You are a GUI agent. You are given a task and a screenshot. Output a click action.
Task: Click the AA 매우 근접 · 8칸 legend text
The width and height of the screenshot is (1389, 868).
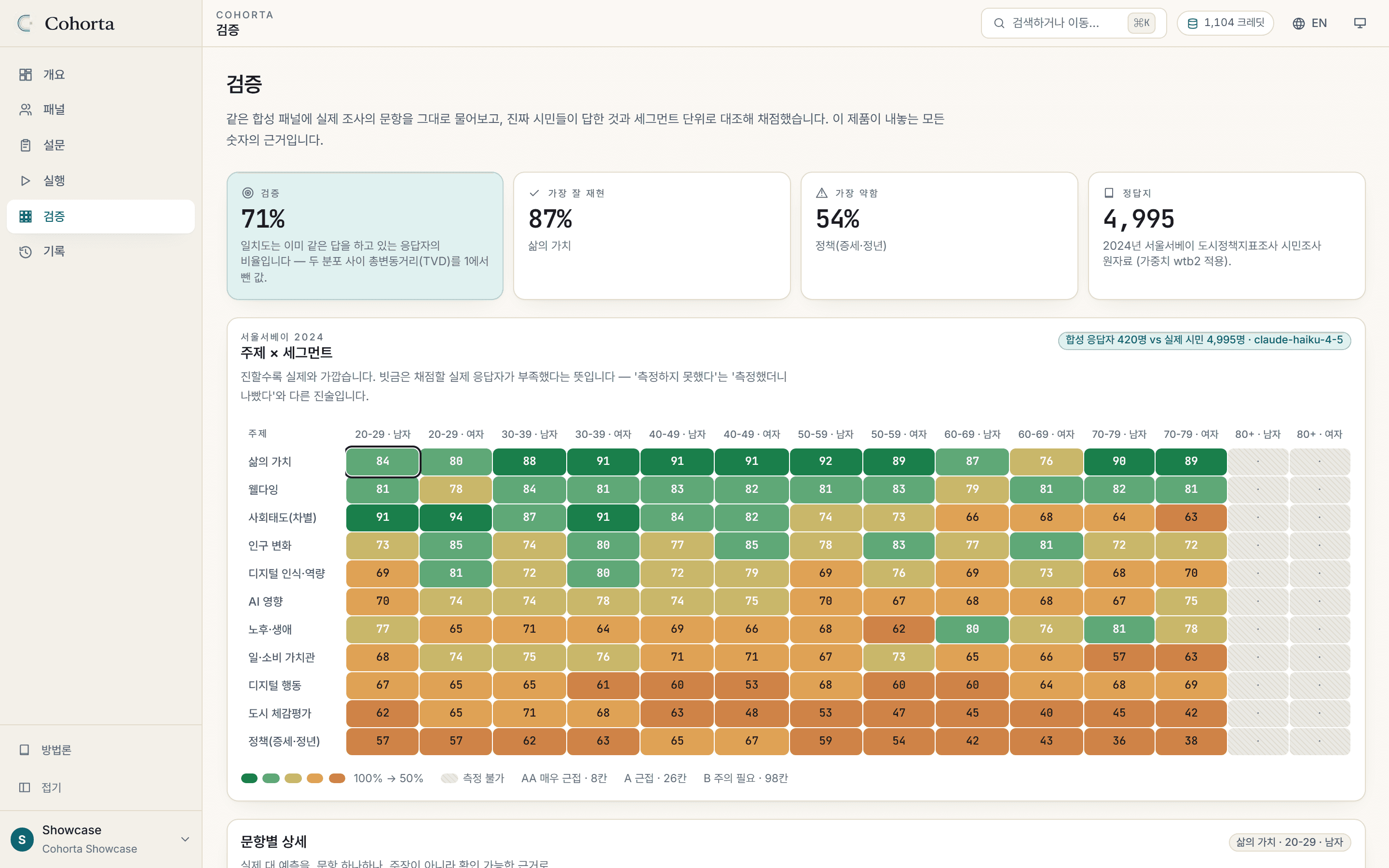[564, 778]
